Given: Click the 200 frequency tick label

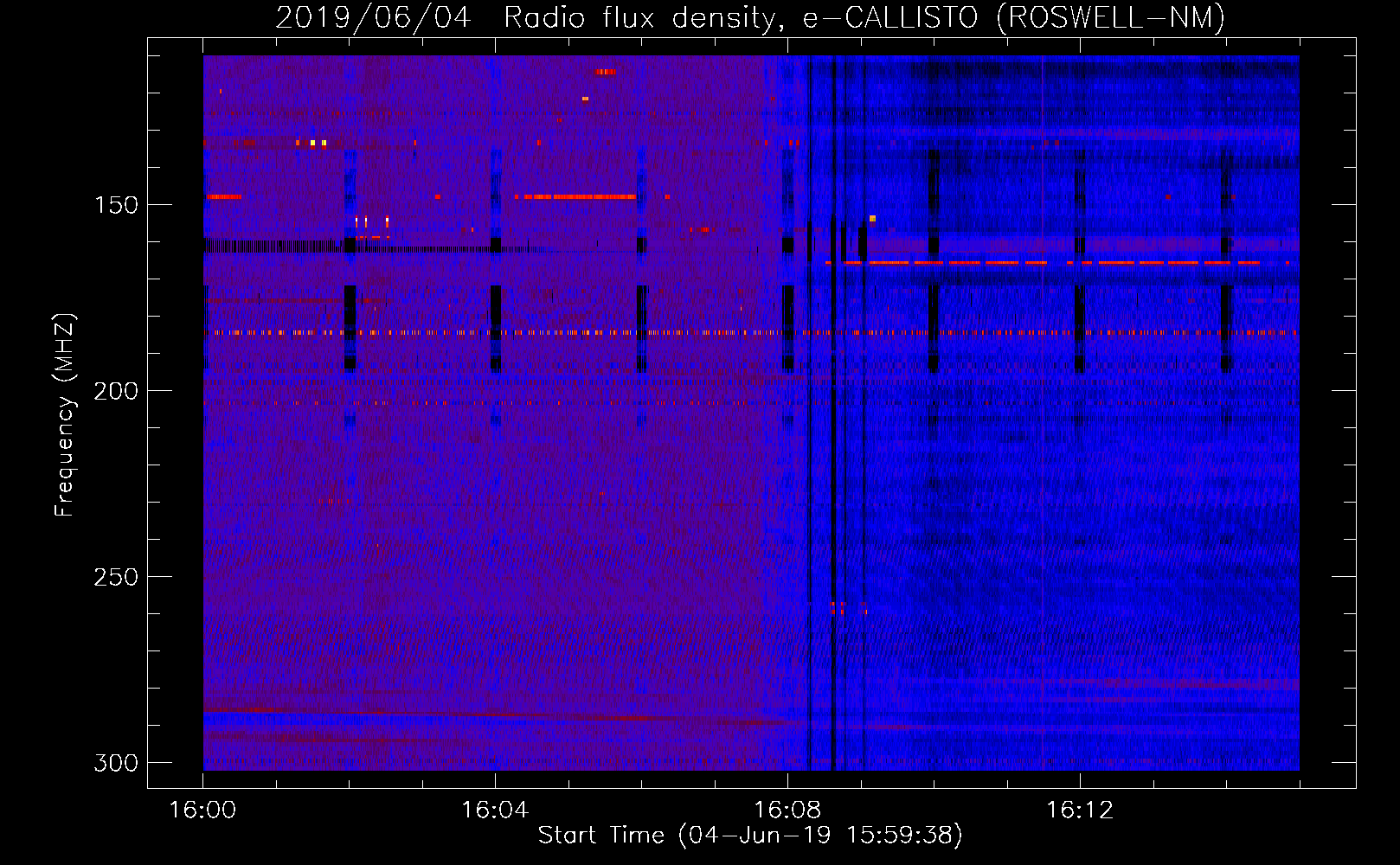Looking at the screenshot, I should [116, 391].
